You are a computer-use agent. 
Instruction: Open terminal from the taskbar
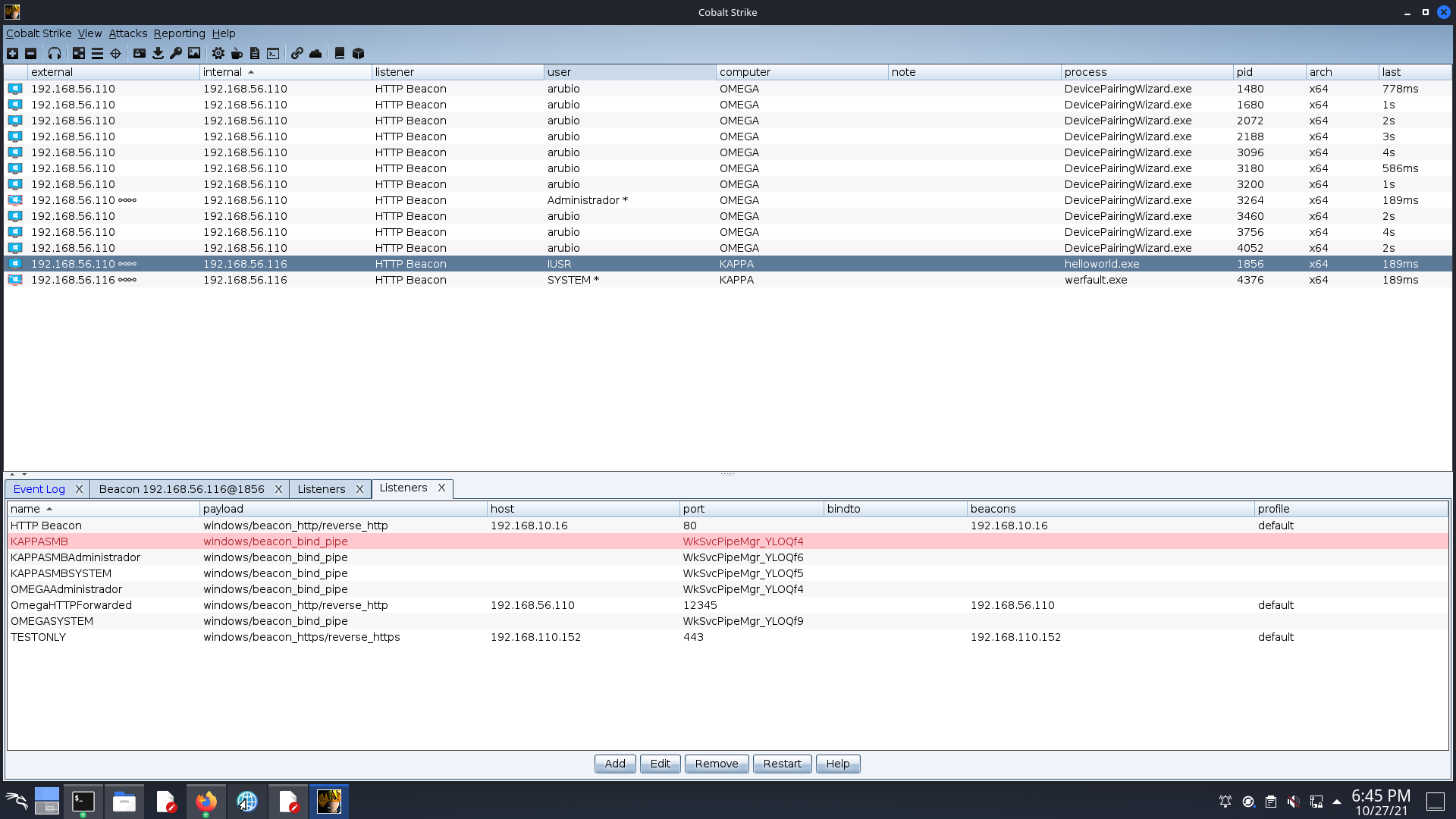(x=83, y=802)
